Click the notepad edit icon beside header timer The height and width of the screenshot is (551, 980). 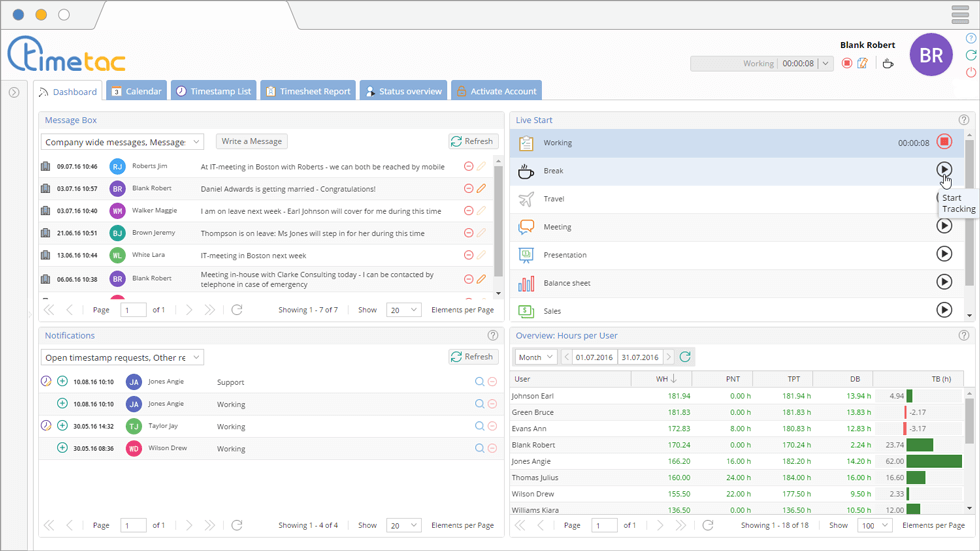(x=862, y=64)
